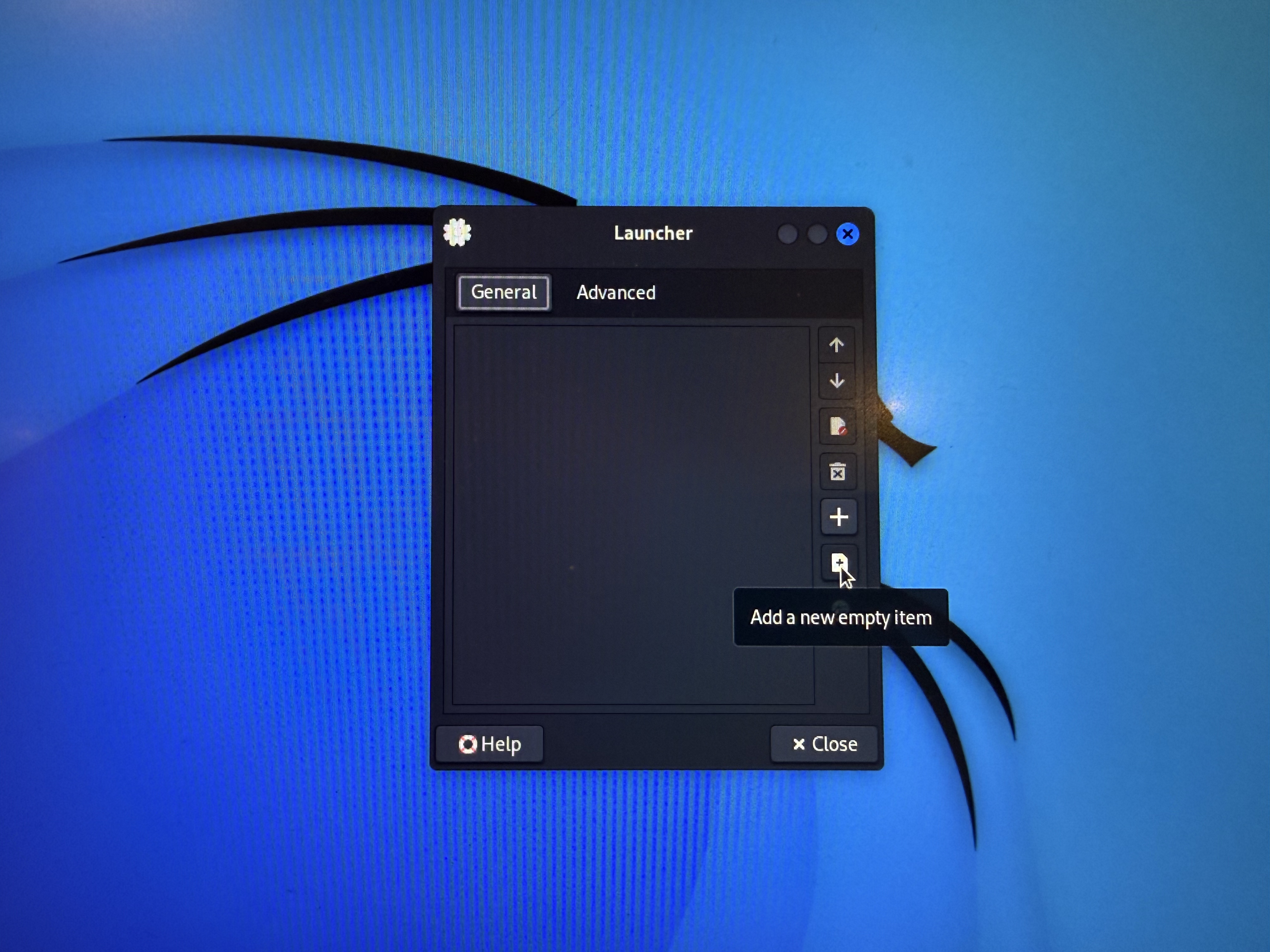Click the move item up arrow

click(837, 344)
